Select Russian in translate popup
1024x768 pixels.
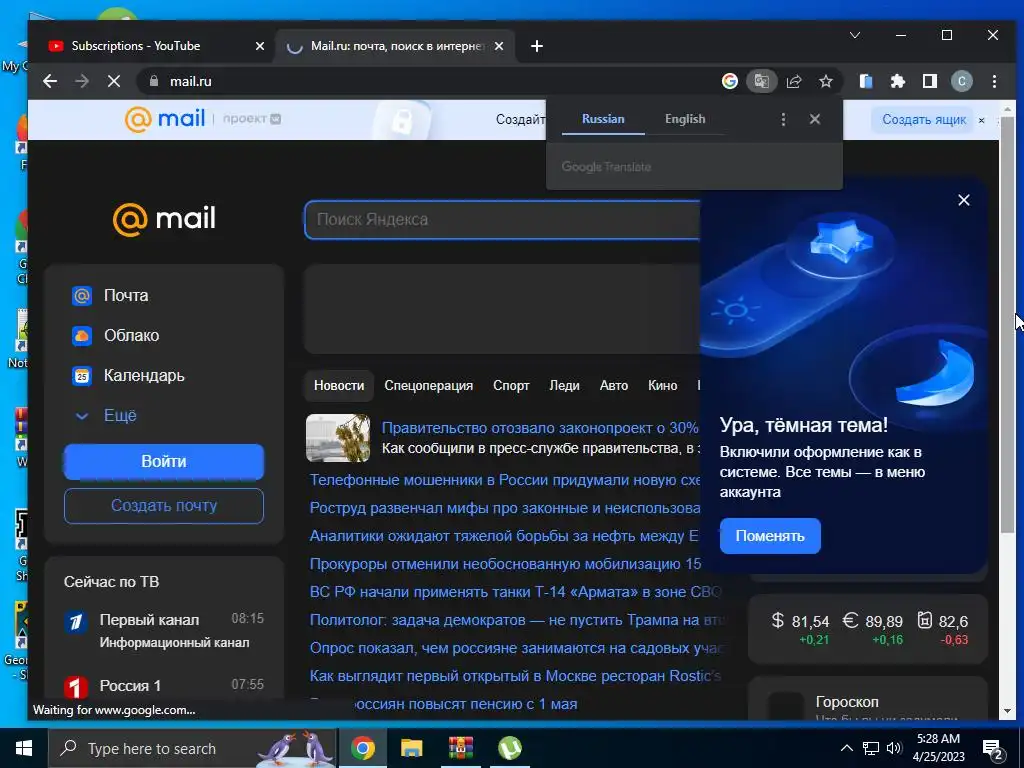tap(603, 119)
